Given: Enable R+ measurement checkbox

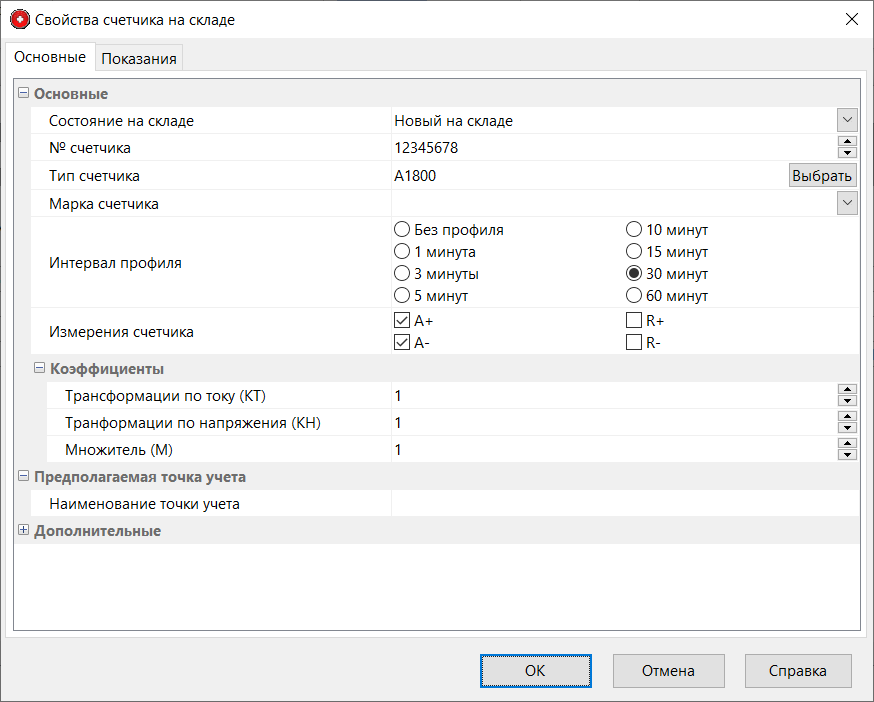Looking at the screenshot, I should point(634,321).
